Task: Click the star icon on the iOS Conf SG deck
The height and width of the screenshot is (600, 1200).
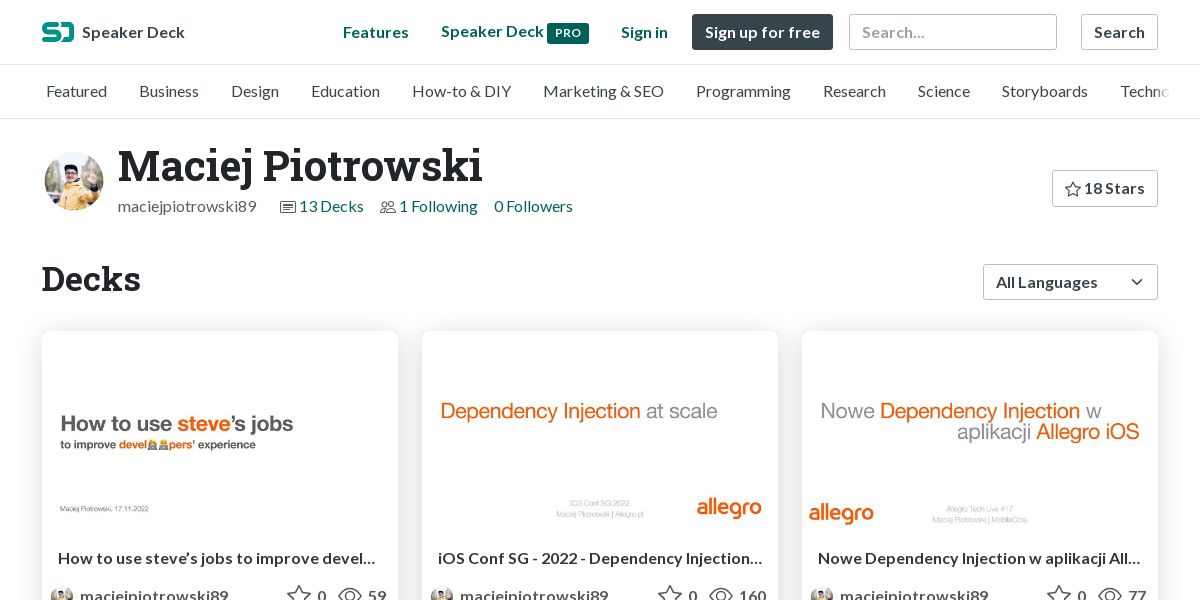Action: point(670,595)
